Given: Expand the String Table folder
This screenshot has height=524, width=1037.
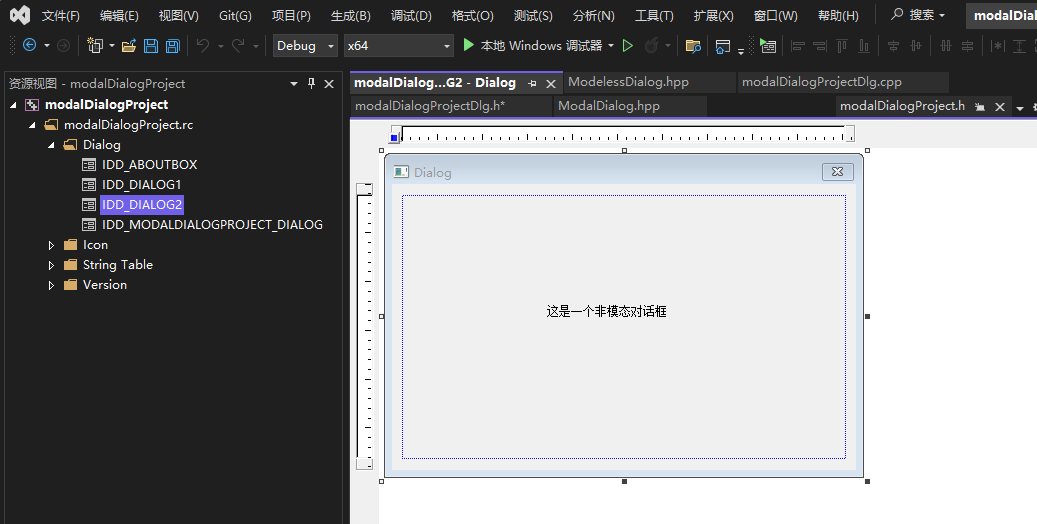Looking at the screenshot, I should tap(51, 265).
